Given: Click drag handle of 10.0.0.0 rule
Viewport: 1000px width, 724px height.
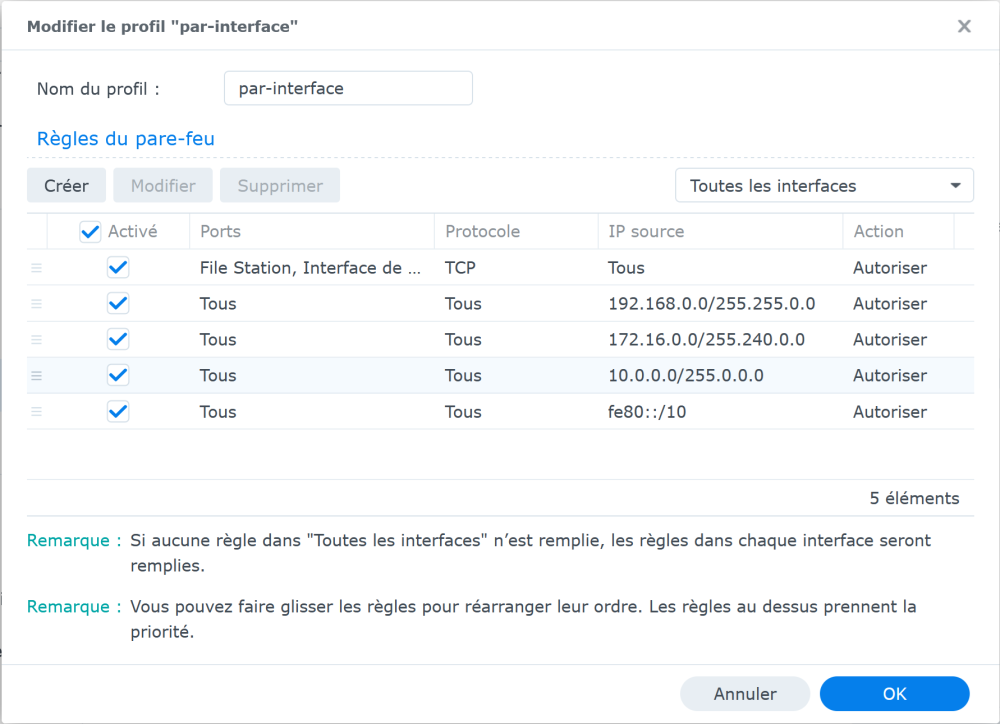Looking at the screenshot, I should 37,376.
